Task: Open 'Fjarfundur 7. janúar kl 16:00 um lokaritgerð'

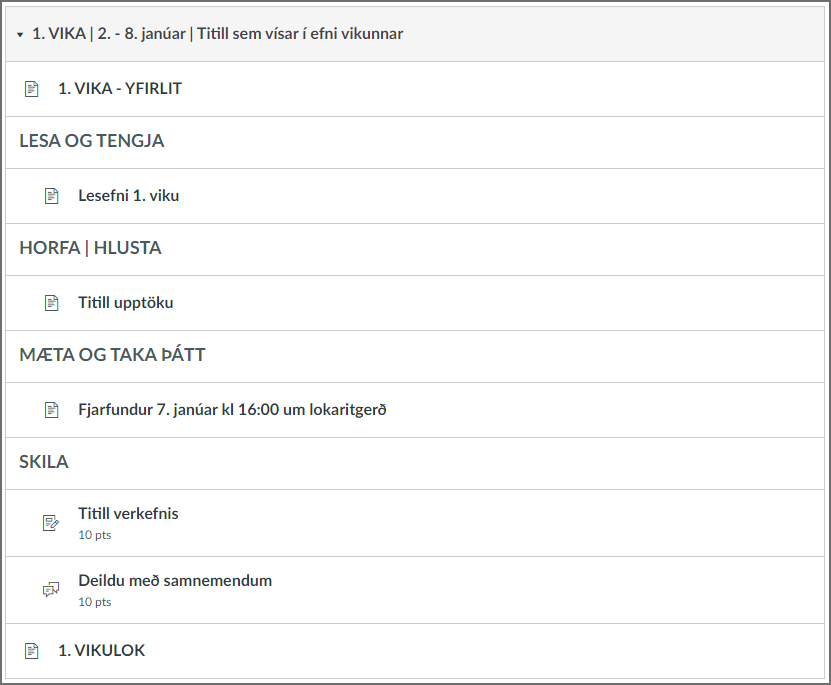Action: [x=232, y=409]
